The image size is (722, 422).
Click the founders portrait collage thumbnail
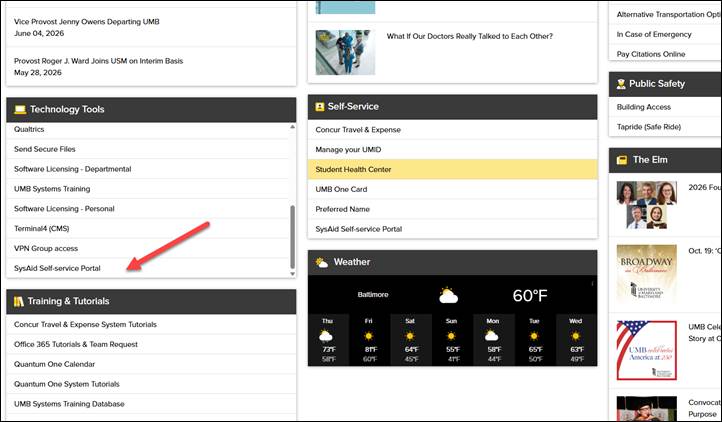point(646,205)
